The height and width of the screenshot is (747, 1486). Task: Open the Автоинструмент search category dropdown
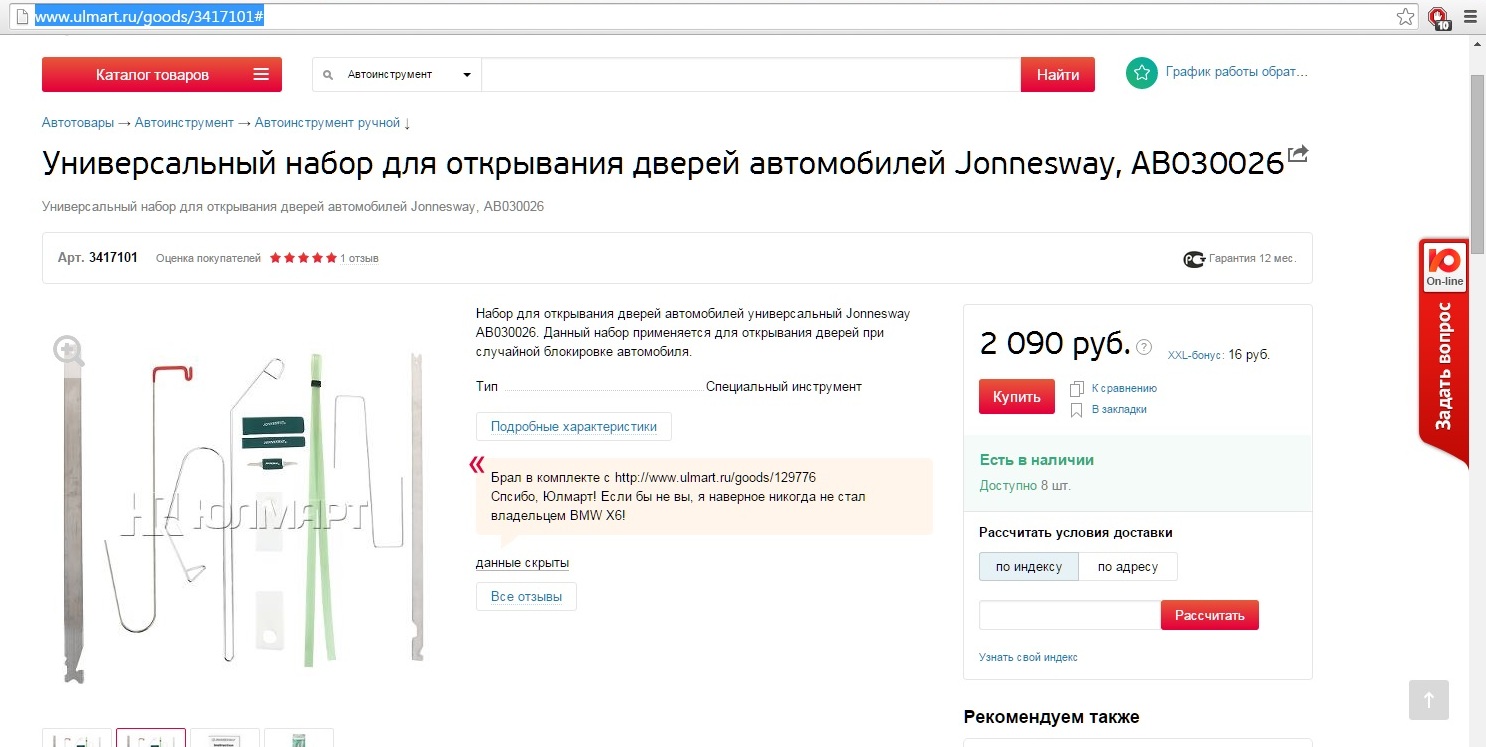click(398, 75)
